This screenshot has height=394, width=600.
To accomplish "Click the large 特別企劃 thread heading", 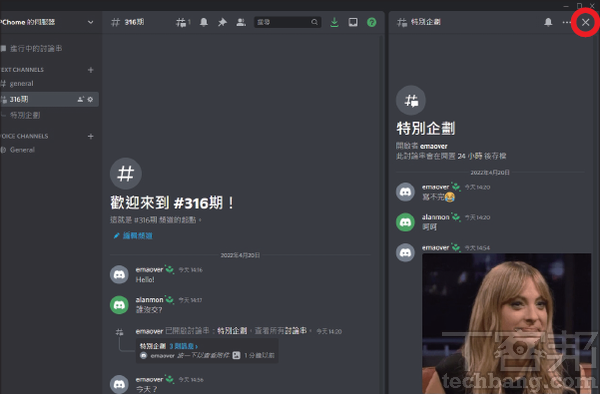I will pyautogui.click(x=426, y=128).
